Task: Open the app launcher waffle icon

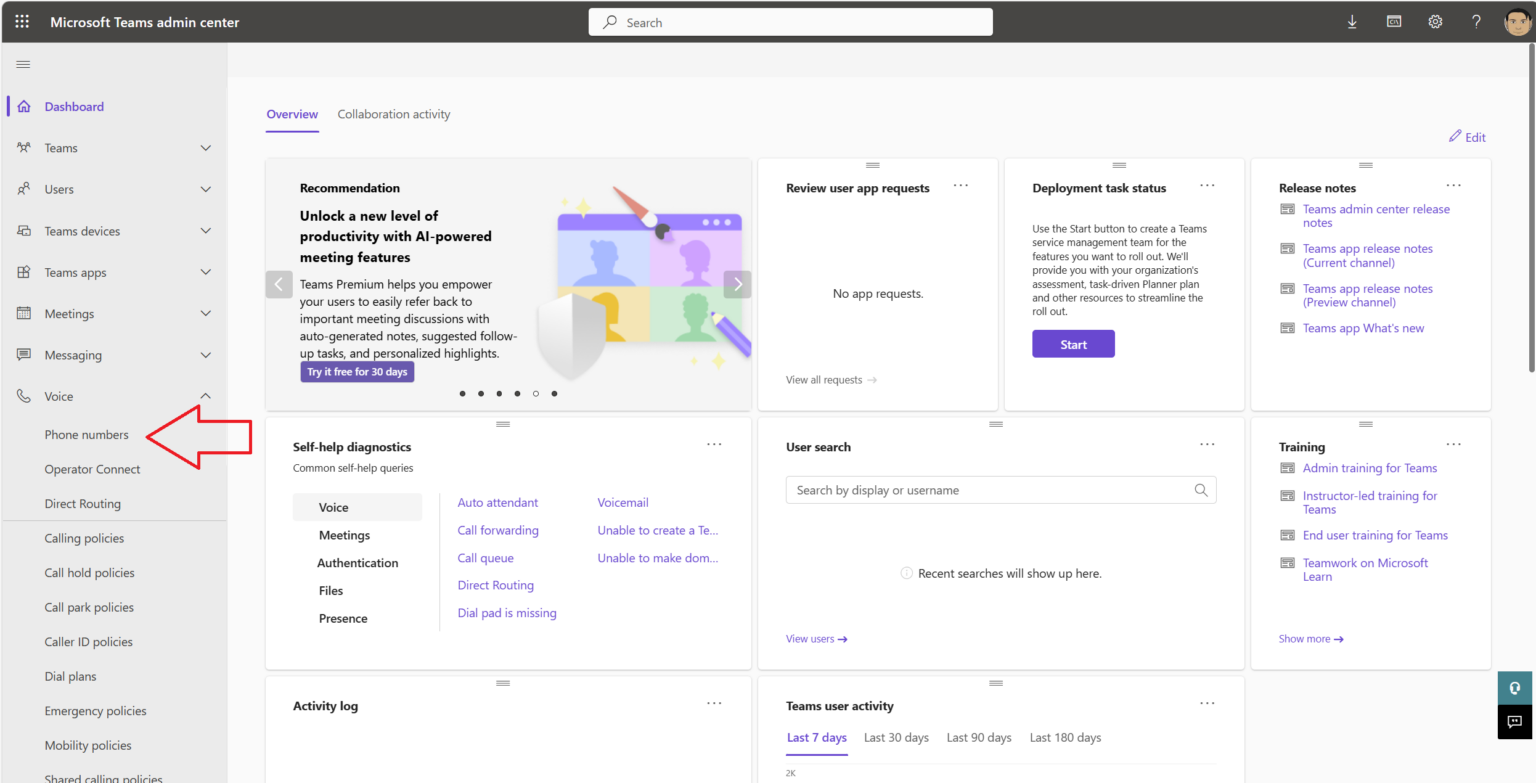Action: click(22, 22)
